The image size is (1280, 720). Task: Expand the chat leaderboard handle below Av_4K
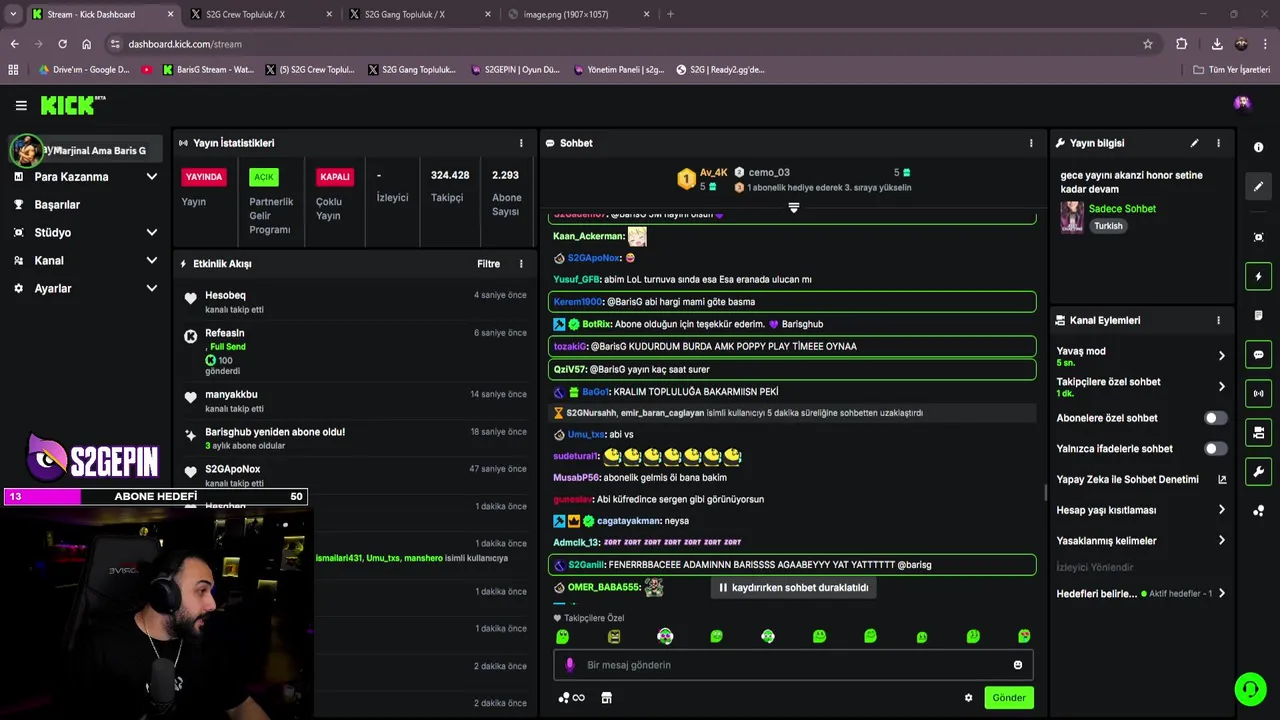coord(793,208)
